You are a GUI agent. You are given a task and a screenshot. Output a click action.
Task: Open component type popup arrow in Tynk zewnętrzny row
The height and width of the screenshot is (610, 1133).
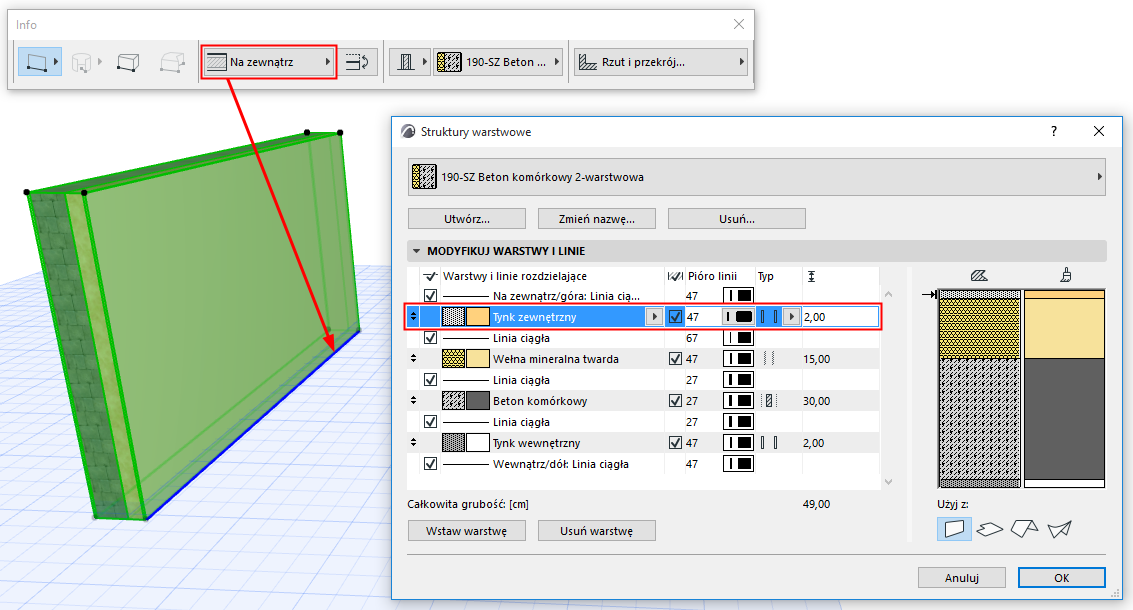tap(791, 317)
